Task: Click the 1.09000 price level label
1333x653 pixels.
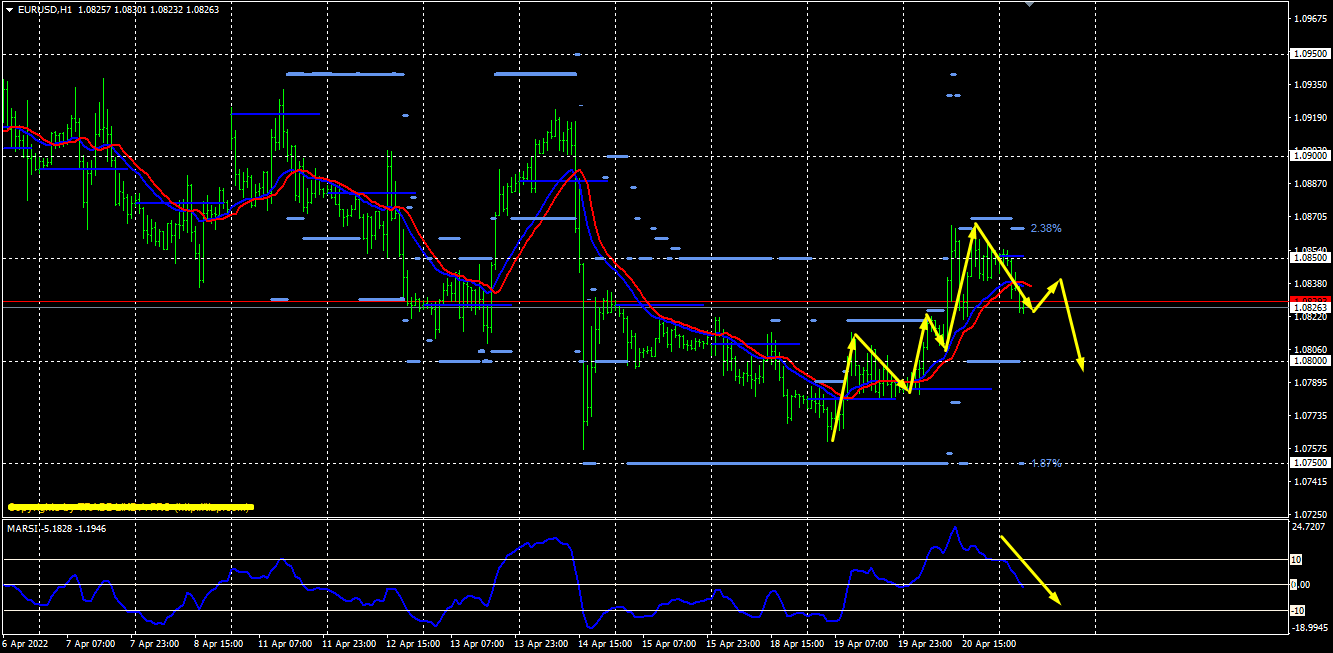Action: (1311, 156)
